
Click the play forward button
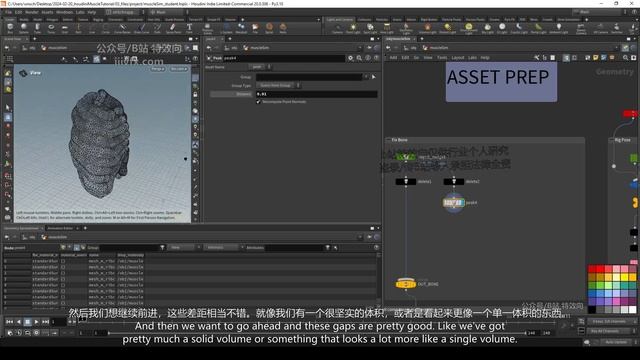click(36, 322)
